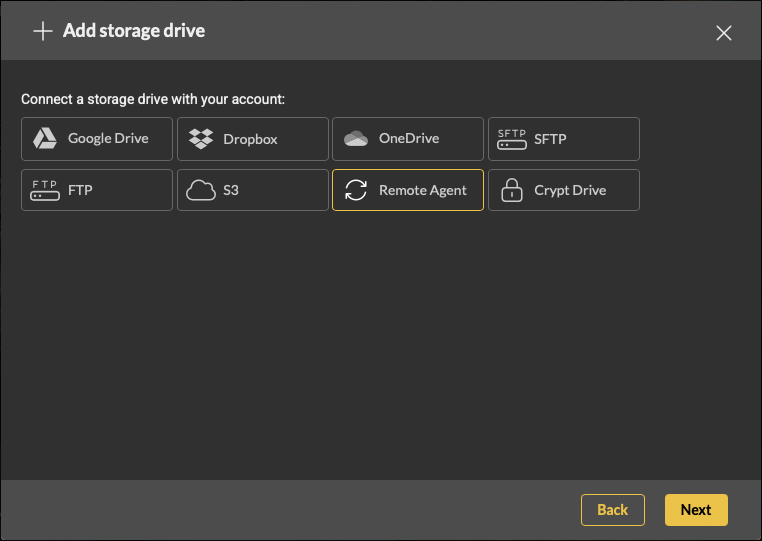Click the S3 cloud outline icon

[201, 190]
